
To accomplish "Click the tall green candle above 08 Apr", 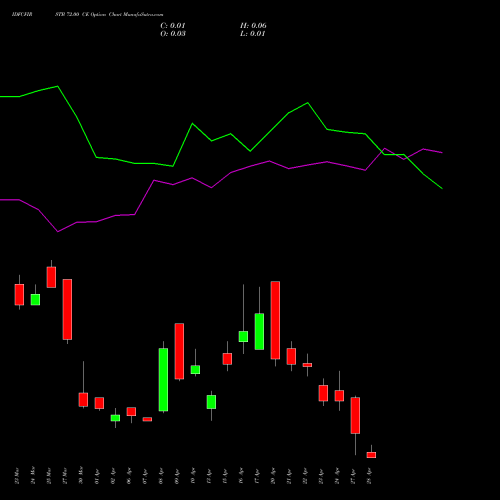I will pyautogui.click(x=163, y=380).
